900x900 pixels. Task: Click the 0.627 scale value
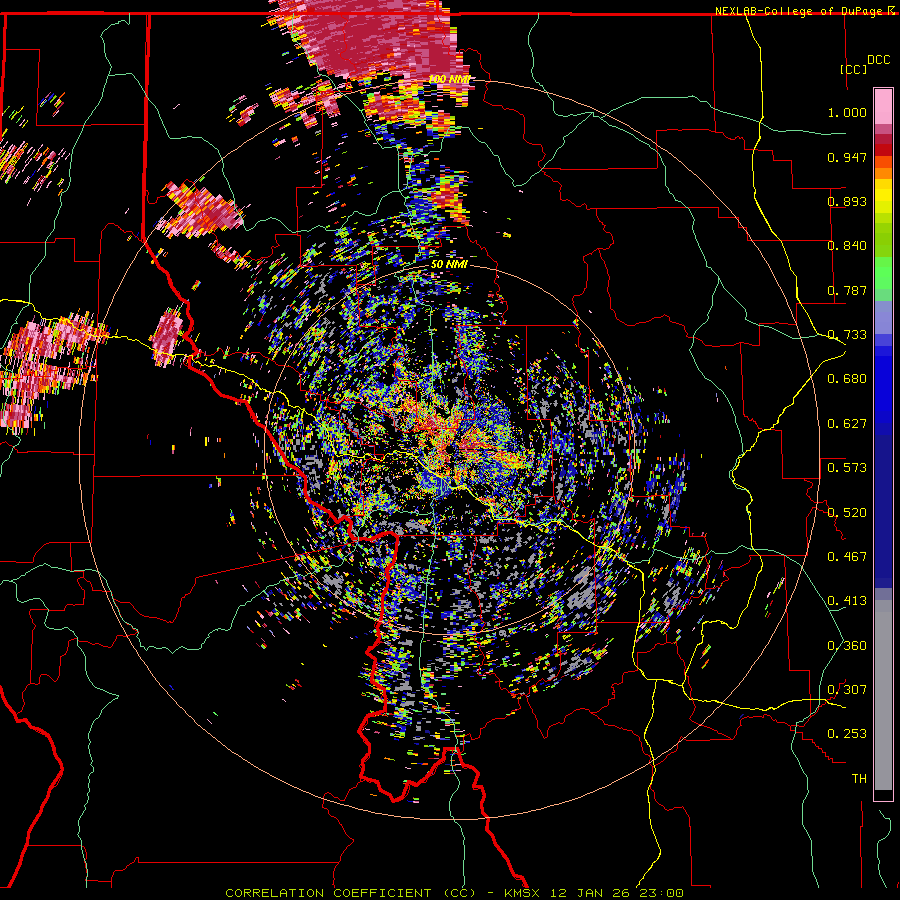tap(847, 424)
